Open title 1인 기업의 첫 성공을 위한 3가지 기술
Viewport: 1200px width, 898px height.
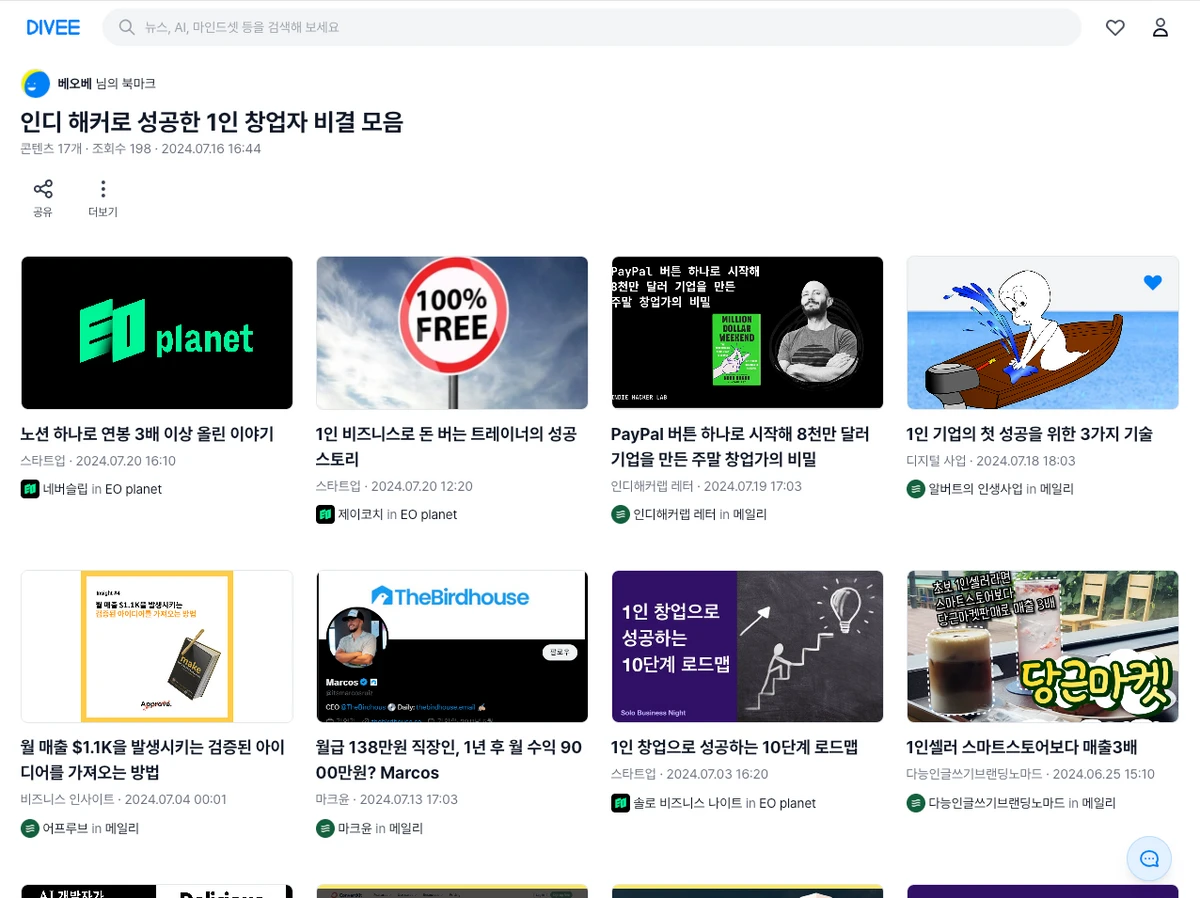(x=1030, y=435)
